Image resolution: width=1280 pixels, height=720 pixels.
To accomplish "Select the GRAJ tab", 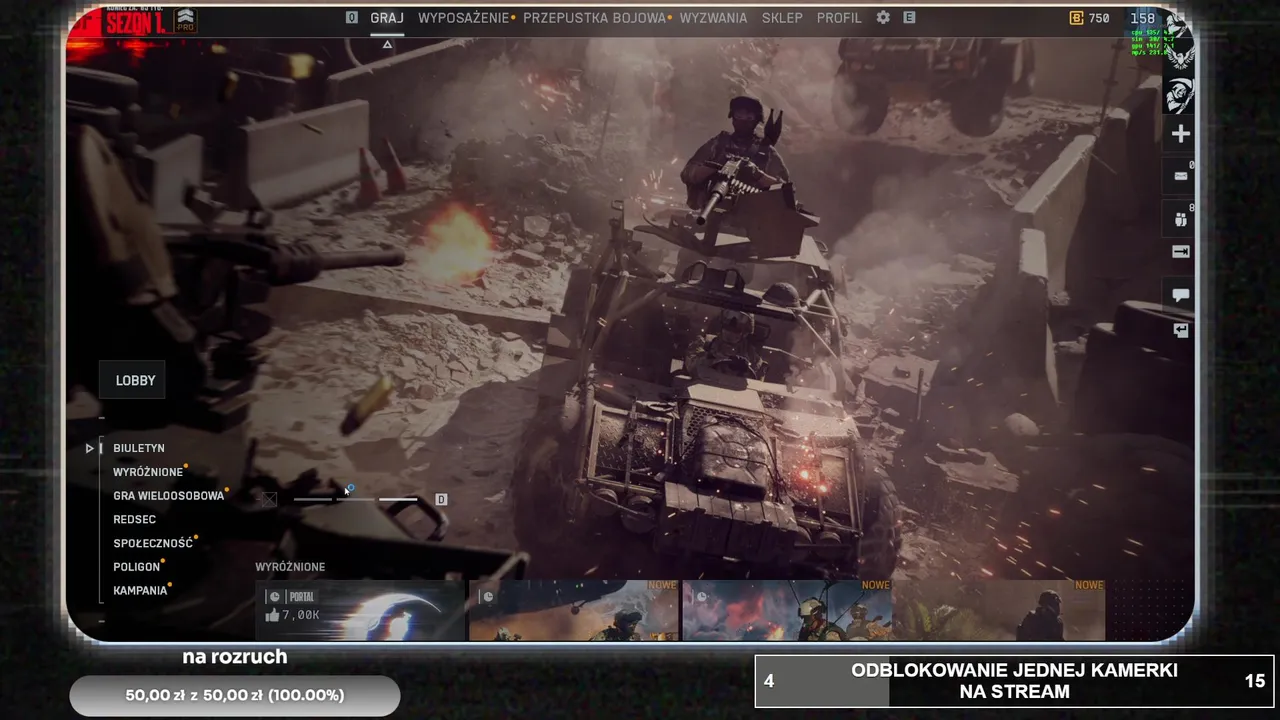I will [x=387, y=18].
